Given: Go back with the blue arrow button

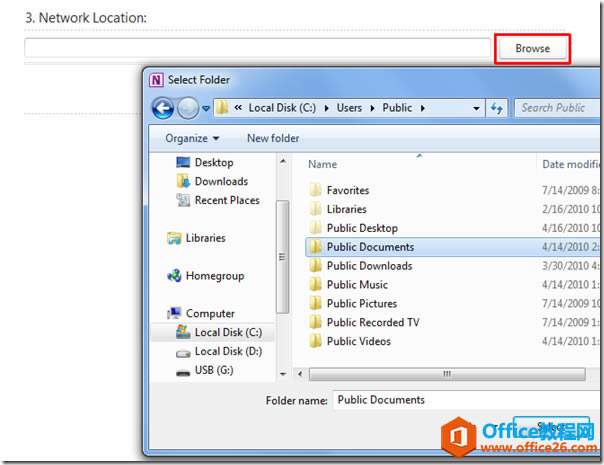Looking at the screenshot, I should tap(163, 108).
